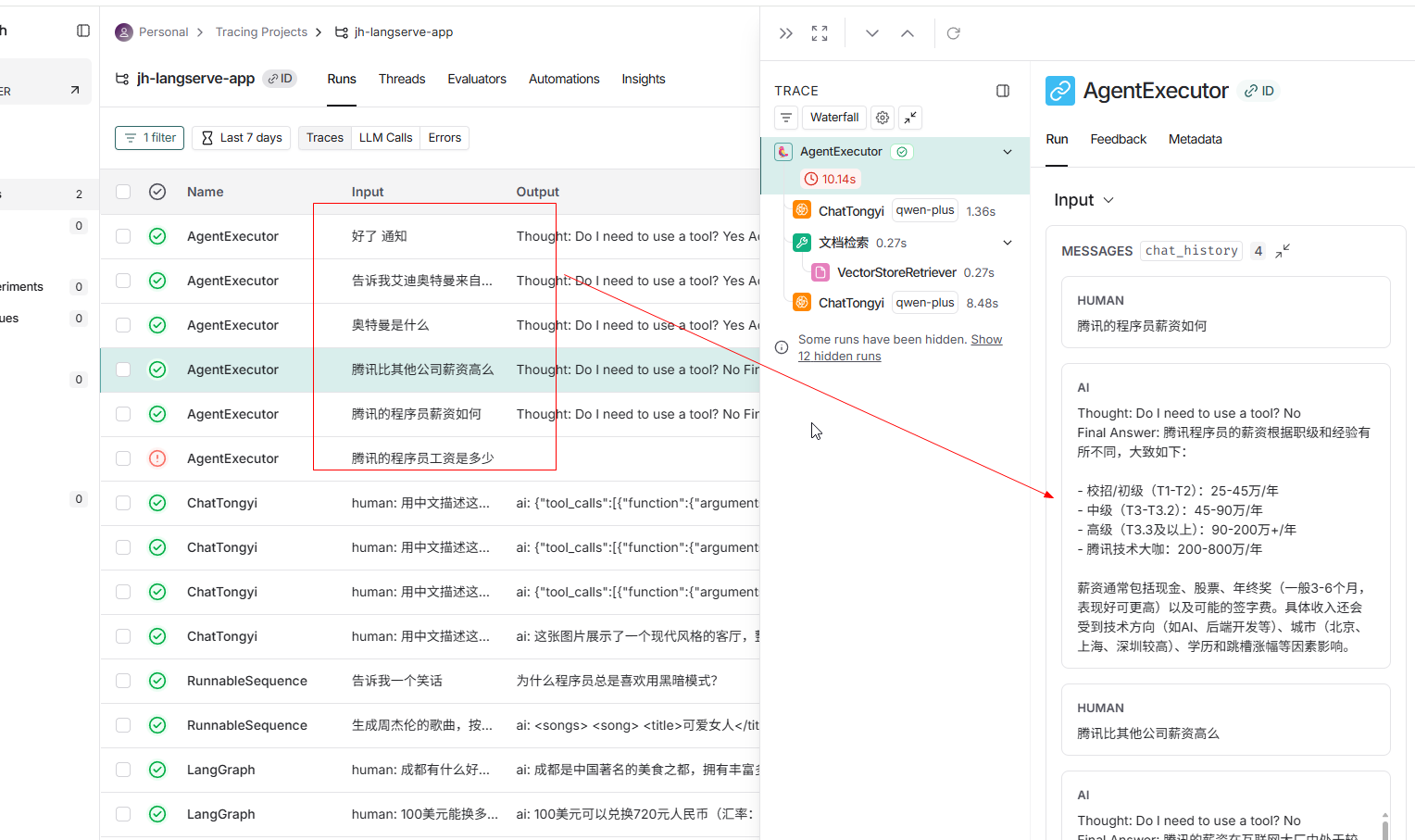Open the Last 7 days time range dropdown

[x=242, y=138]
